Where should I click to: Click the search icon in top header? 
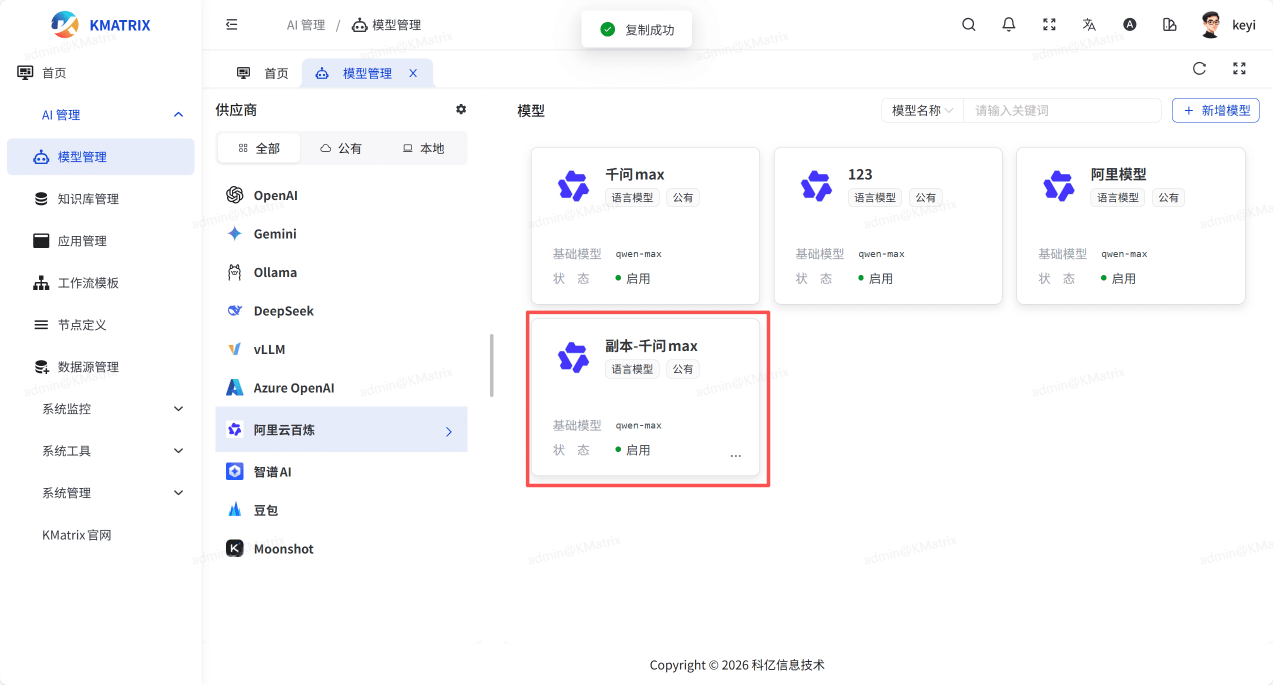coord(968,25)
